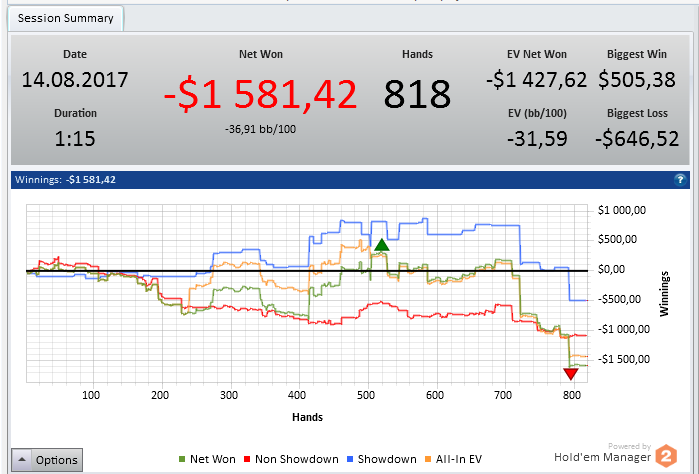The width and height of the screenshot is (699, 474).
Task: Toggle the All-In EV legend entry
Action: (x=453, y=459)
